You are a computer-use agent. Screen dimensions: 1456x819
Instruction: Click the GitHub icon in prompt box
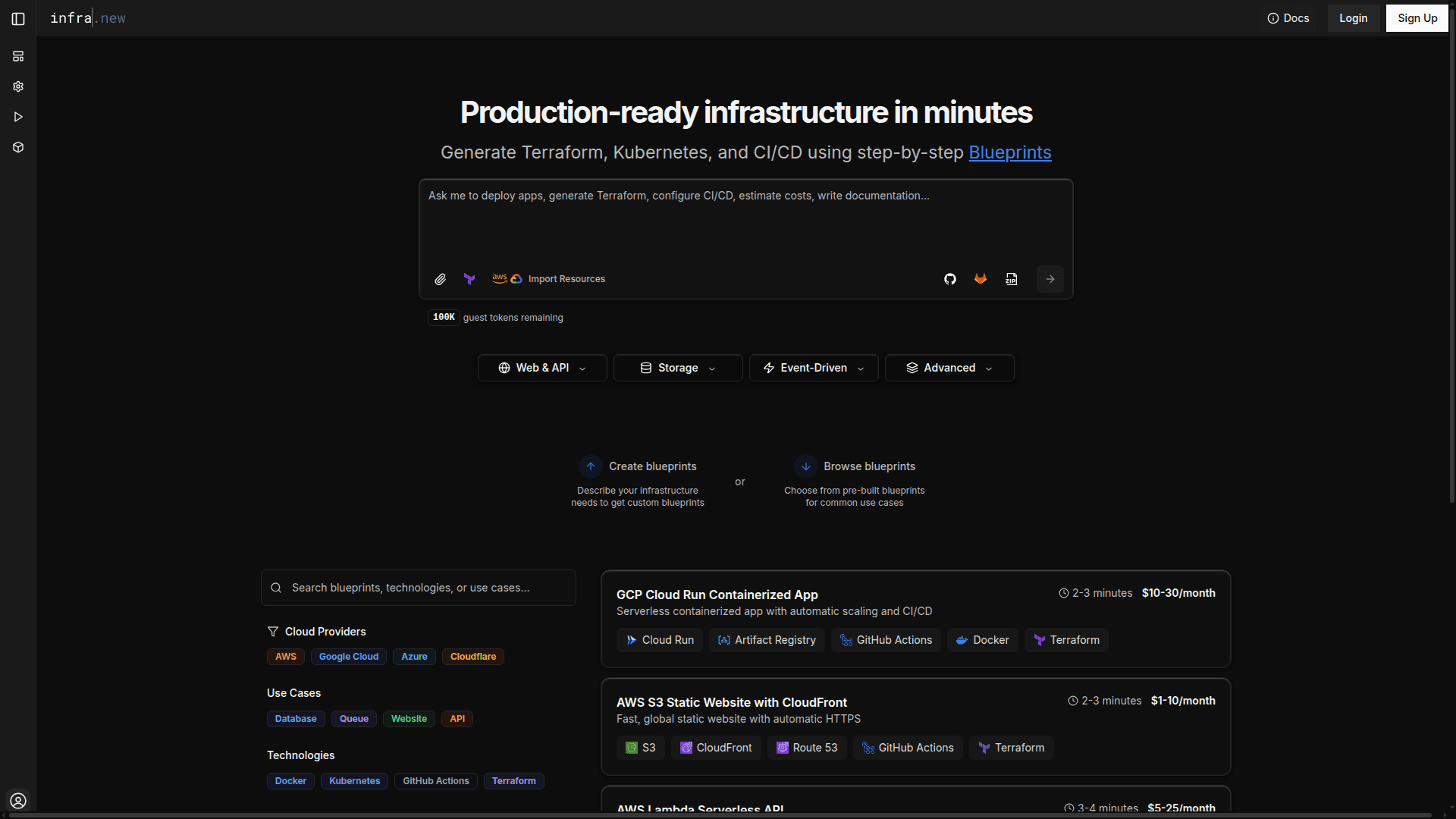click(949, 279)
